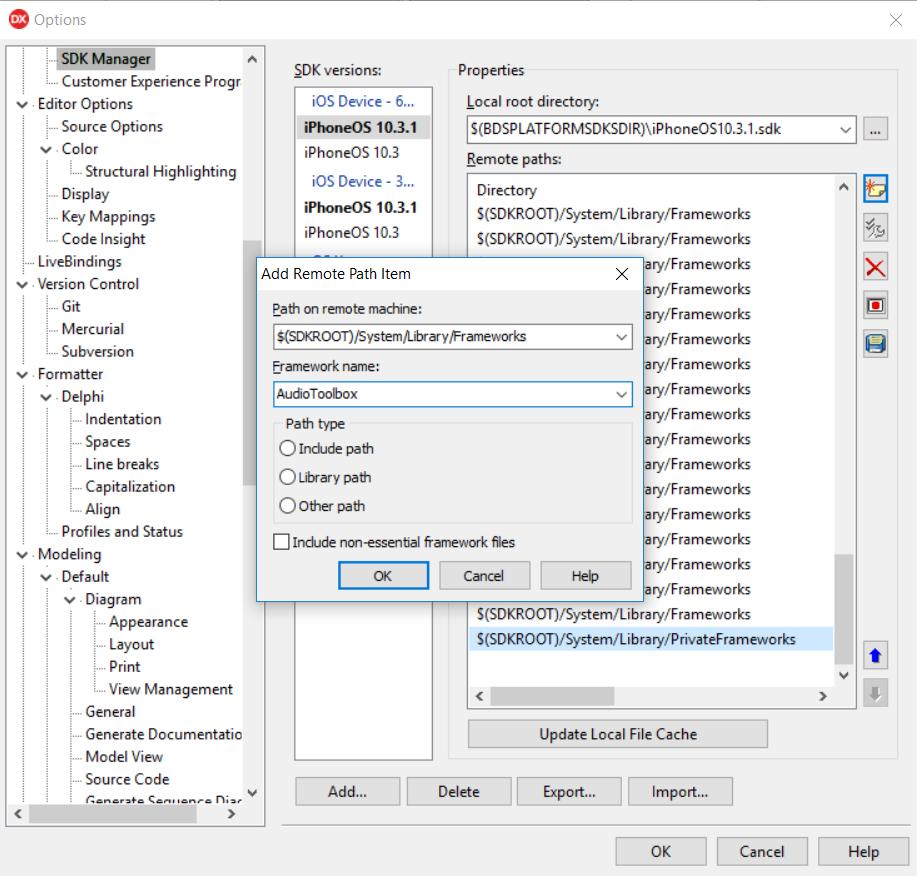Click the add new remote path icon
Viewport: 917px width, 876px height.
click(x=875, y=189)
